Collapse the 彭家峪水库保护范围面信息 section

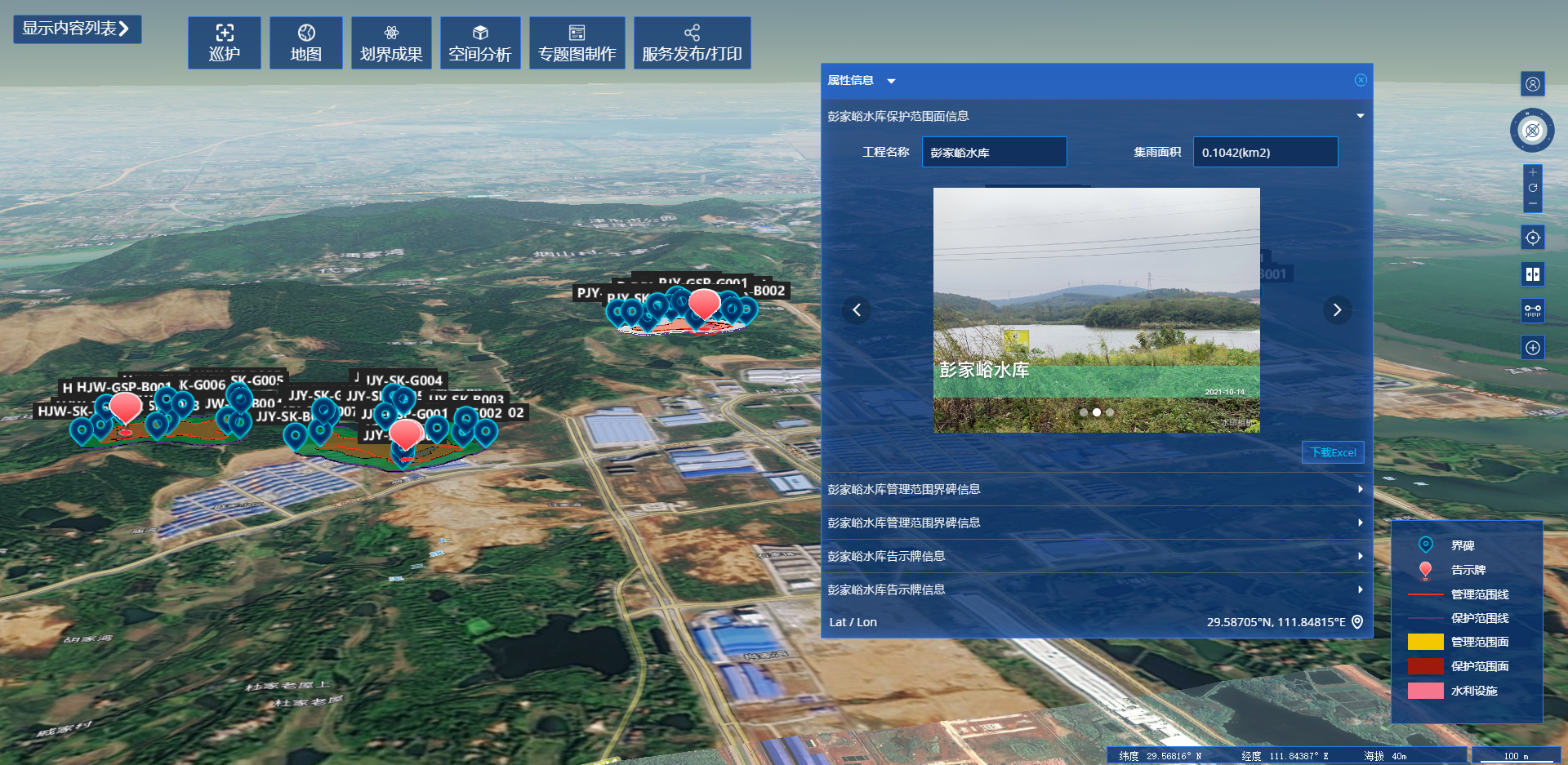[x=1361, y=116]
